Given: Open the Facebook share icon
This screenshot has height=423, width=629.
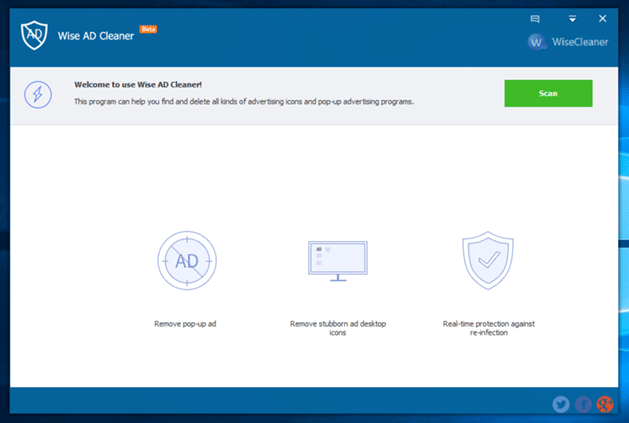Looking at the screenshot, I should tap(583, 404).
